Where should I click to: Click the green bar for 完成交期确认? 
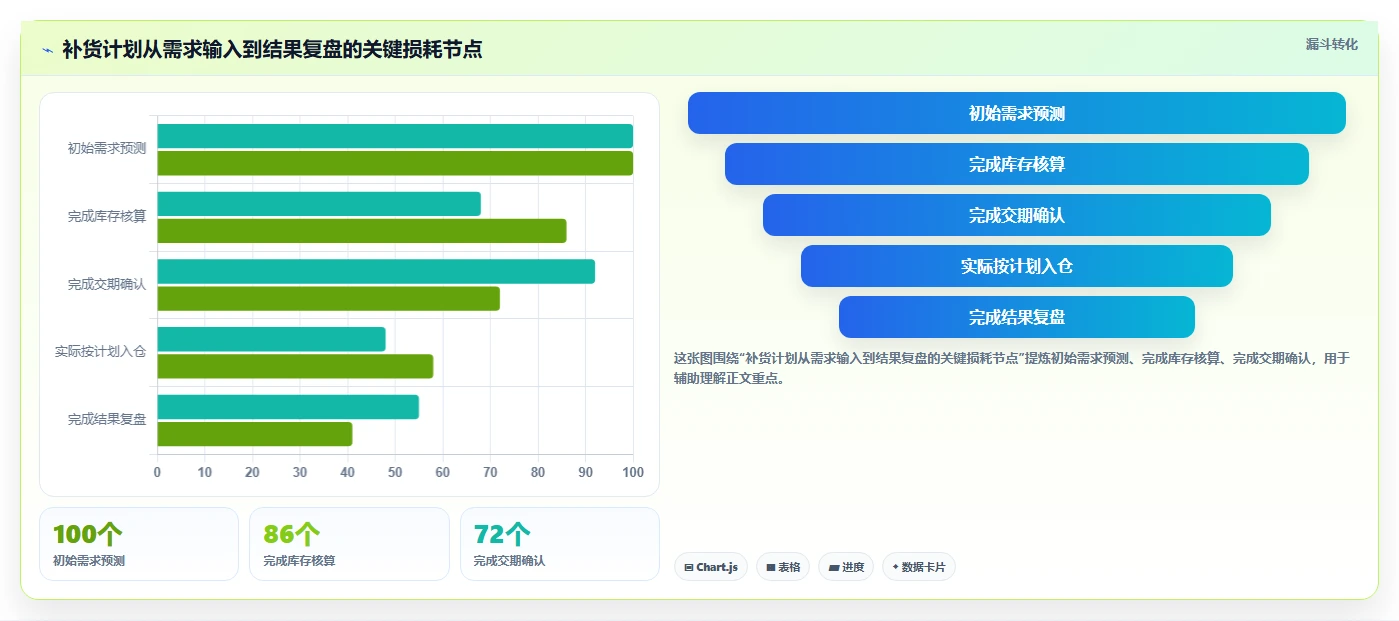tap(328, 298)
